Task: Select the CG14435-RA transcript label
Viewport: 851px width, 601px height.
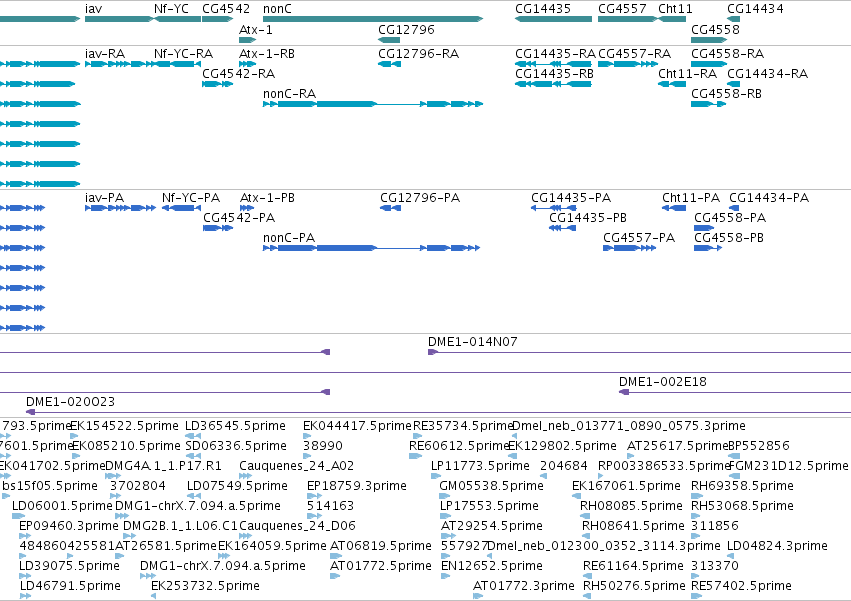Action: click(555, 54)
